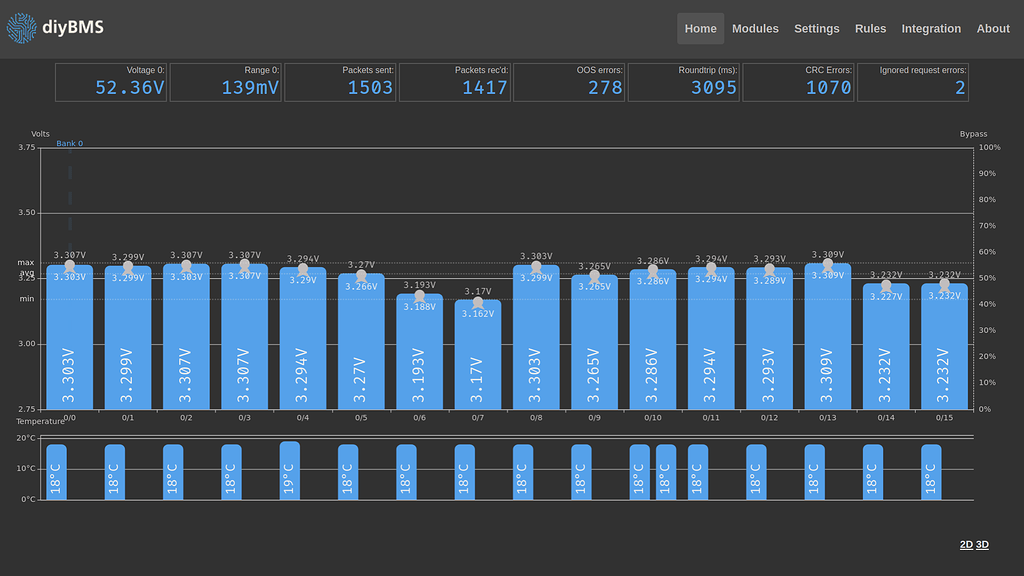Go to the Integration page
The height and width of the screenshot is (576, 1024).
[931, 28]
